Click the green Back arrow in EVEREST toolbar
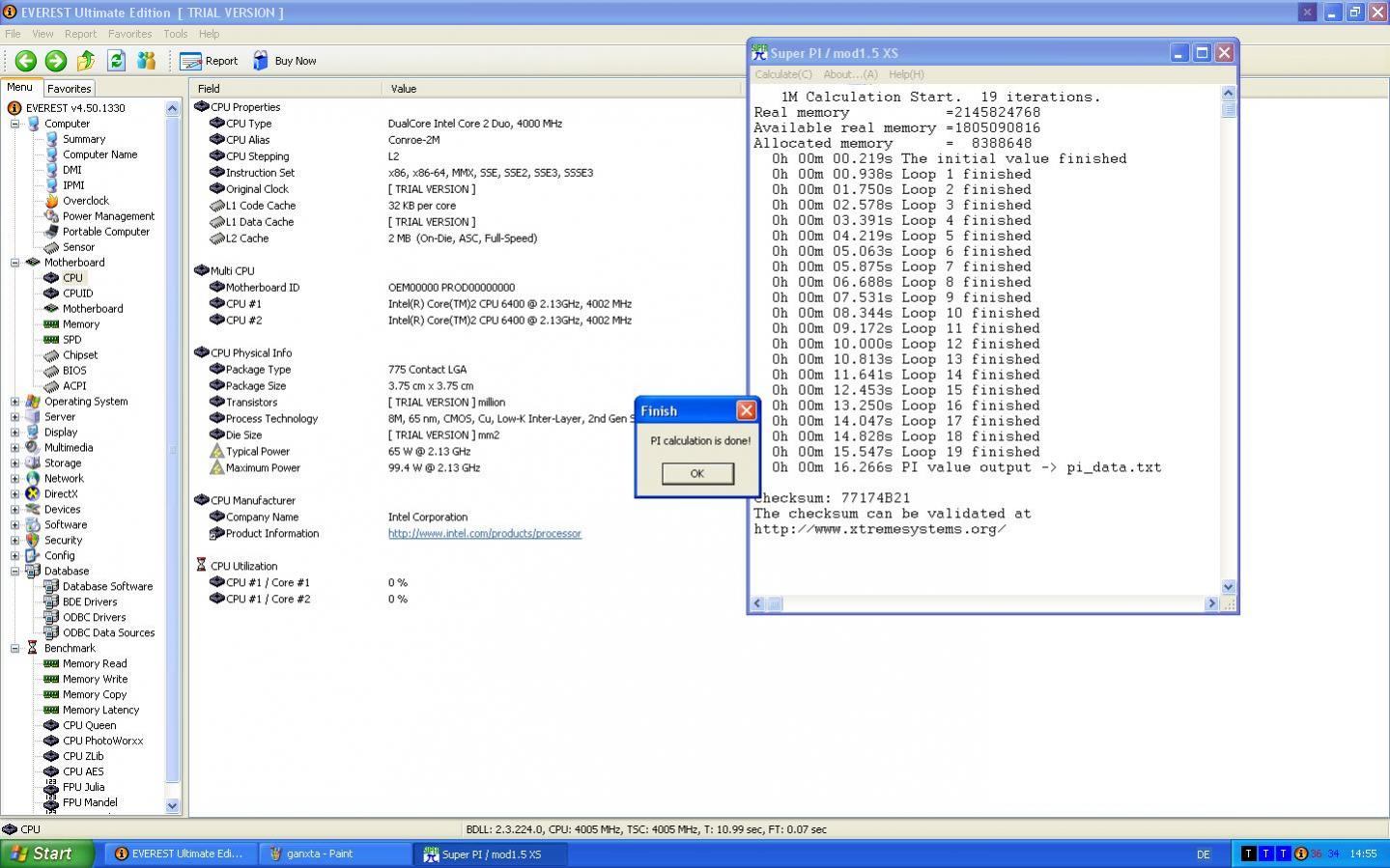The width and height of the screenshot is (1390, 868). click(x=26, y=61)
